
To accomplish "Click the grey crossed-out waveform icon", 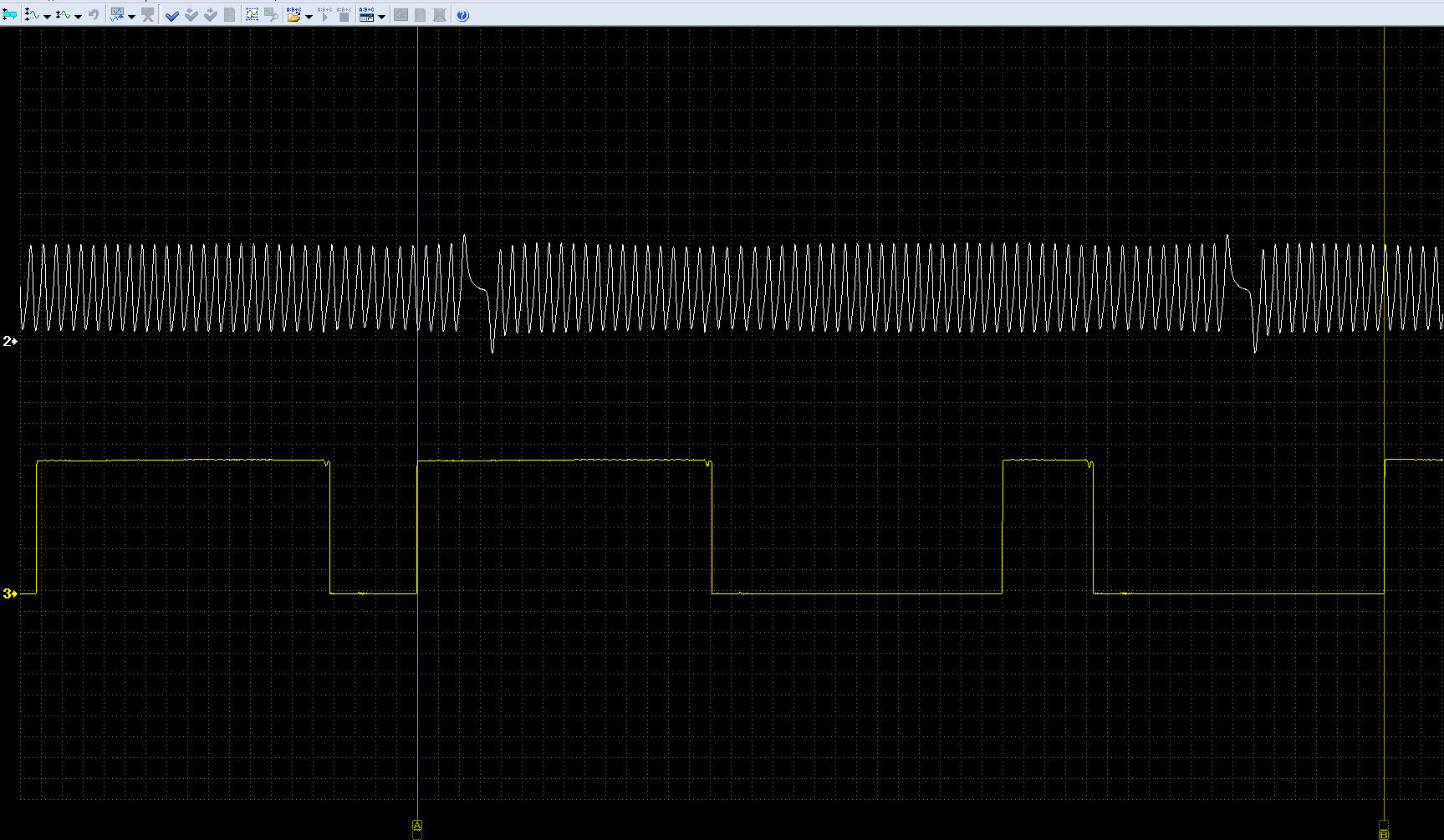I will [x=440, y=15].
